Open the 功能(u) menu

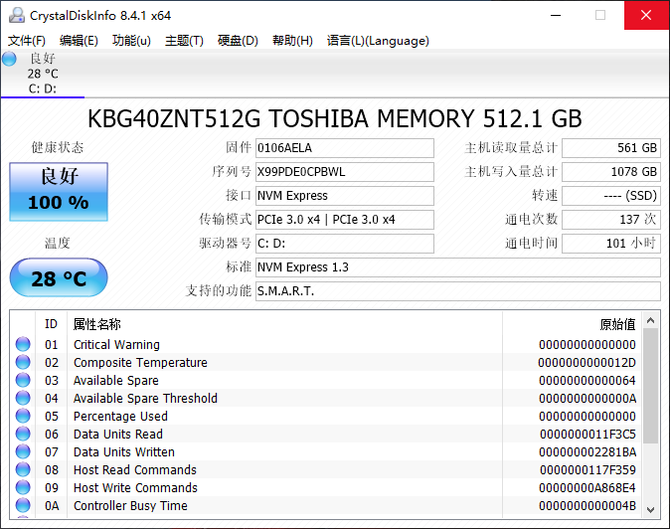click(x=132, y=41)
